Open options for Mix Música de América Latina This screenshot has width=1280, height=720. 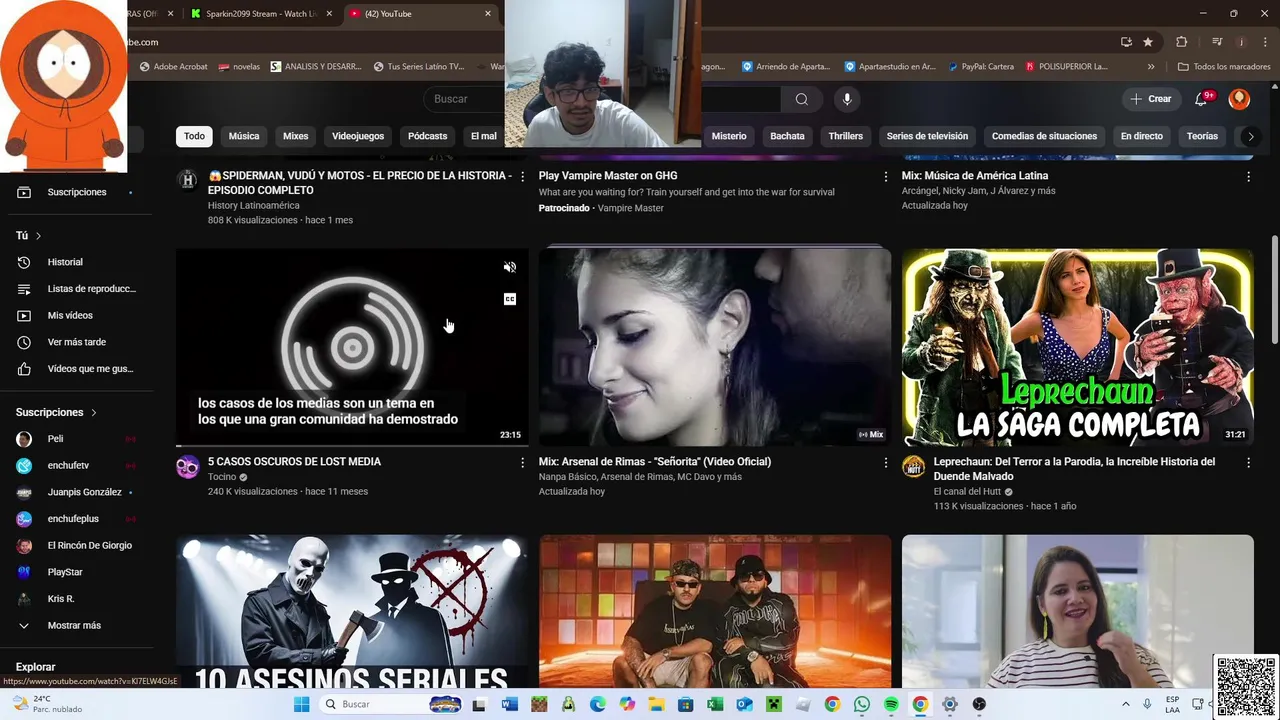[x=1248, y=177]
